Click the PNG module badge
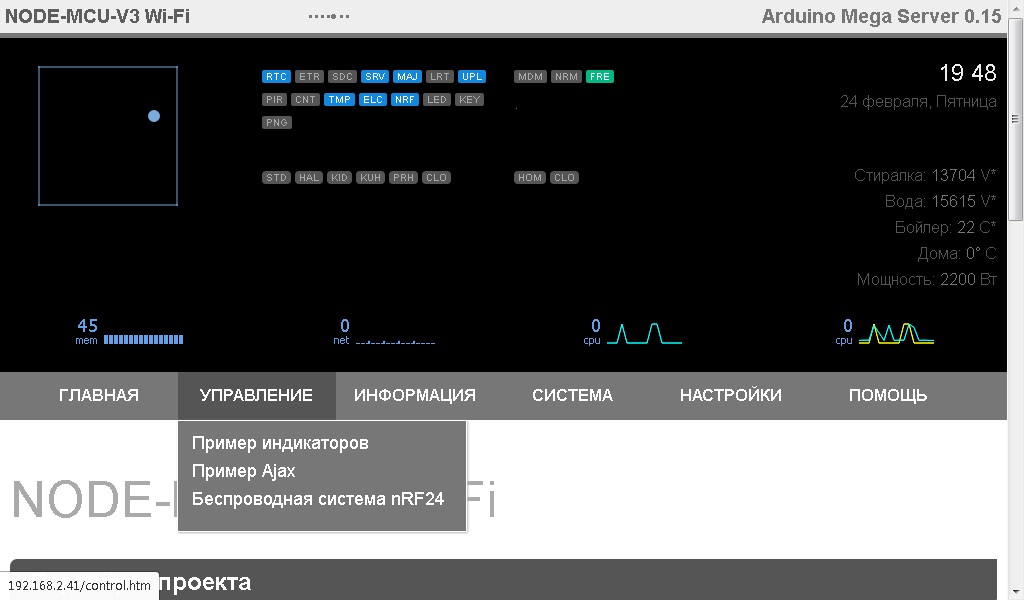 click(277, 122)
